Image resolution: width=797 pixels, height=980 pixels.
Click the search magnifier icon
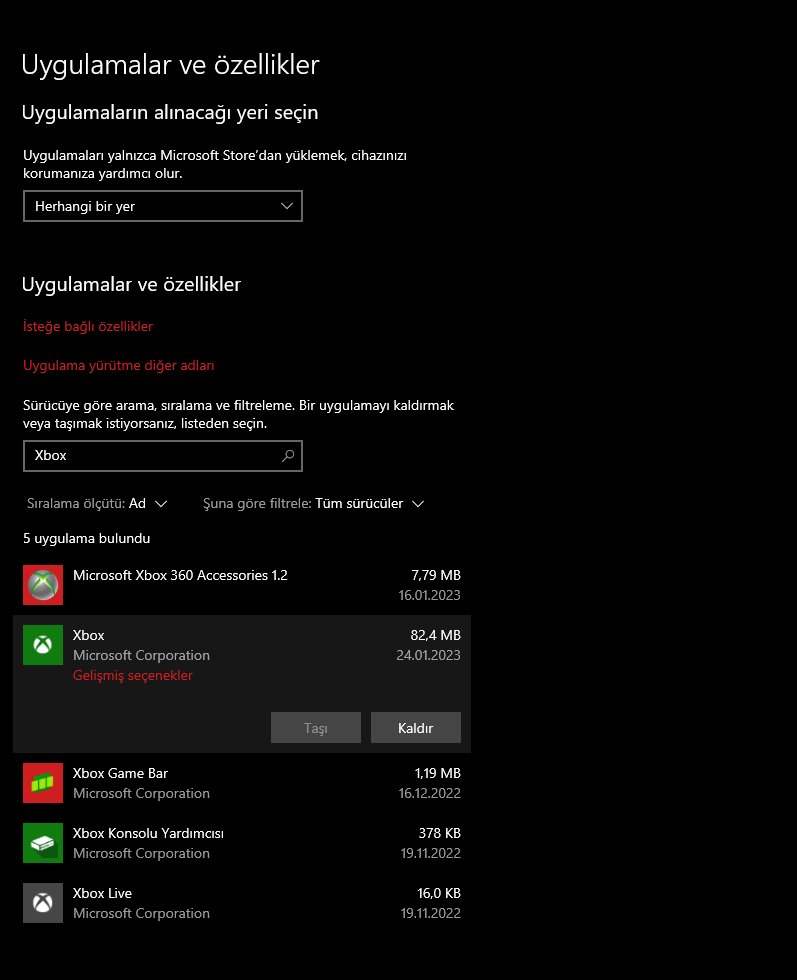288,456
